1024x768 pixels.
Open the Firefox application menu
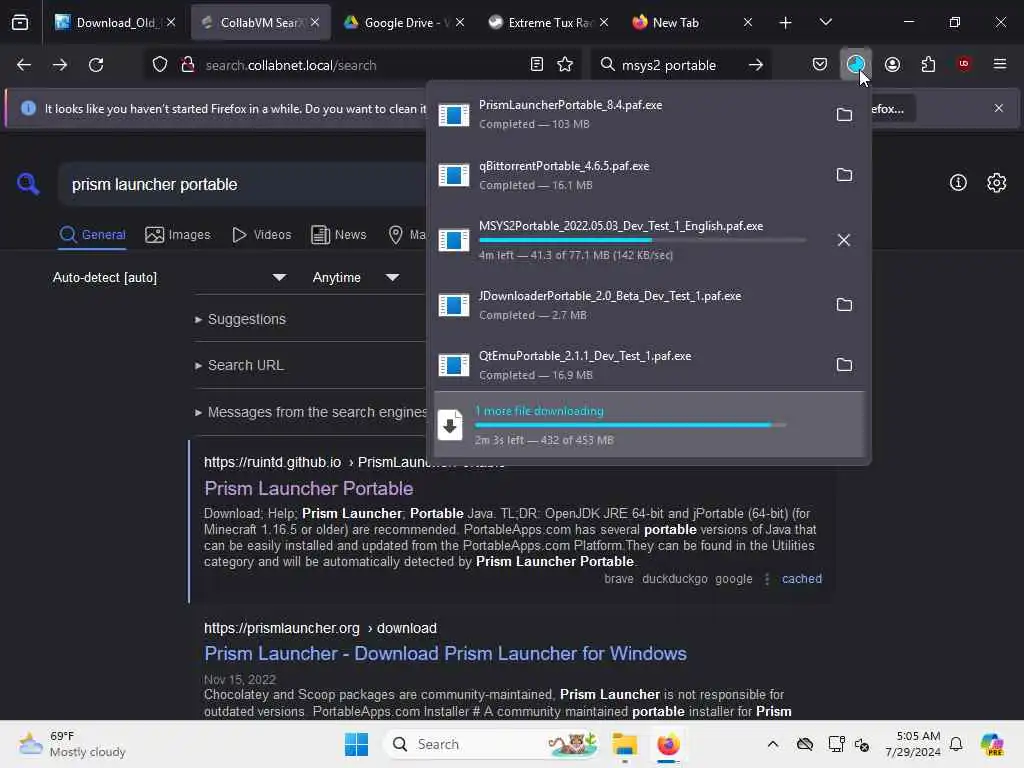click(x=1000, y=65)
